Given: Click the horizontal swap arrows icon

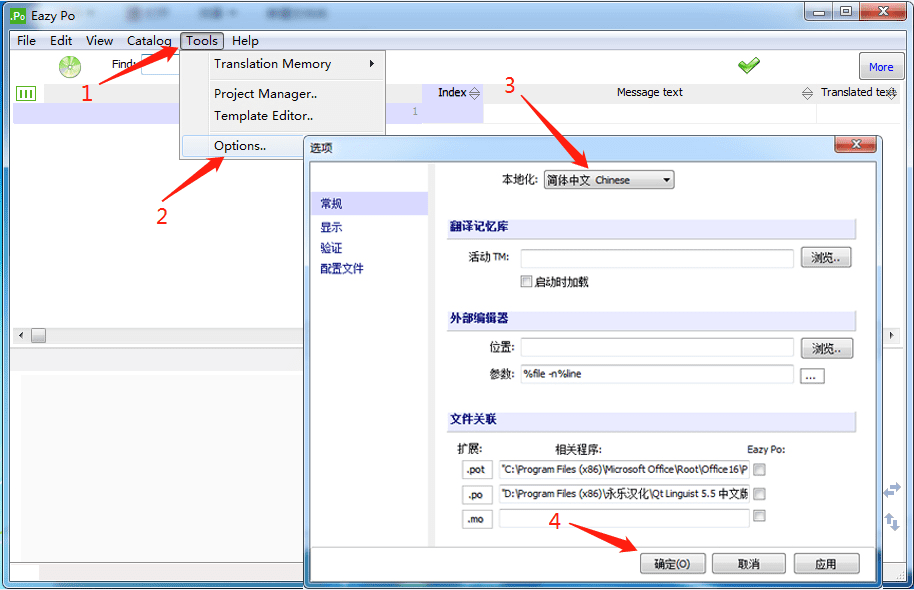Looking at the screenshot, I should tap(892, 490).
